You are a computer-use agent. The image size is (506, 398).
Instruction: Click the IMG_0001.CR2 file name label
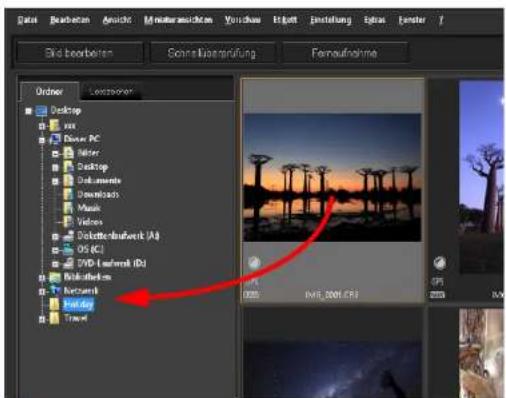coord(332,295)
